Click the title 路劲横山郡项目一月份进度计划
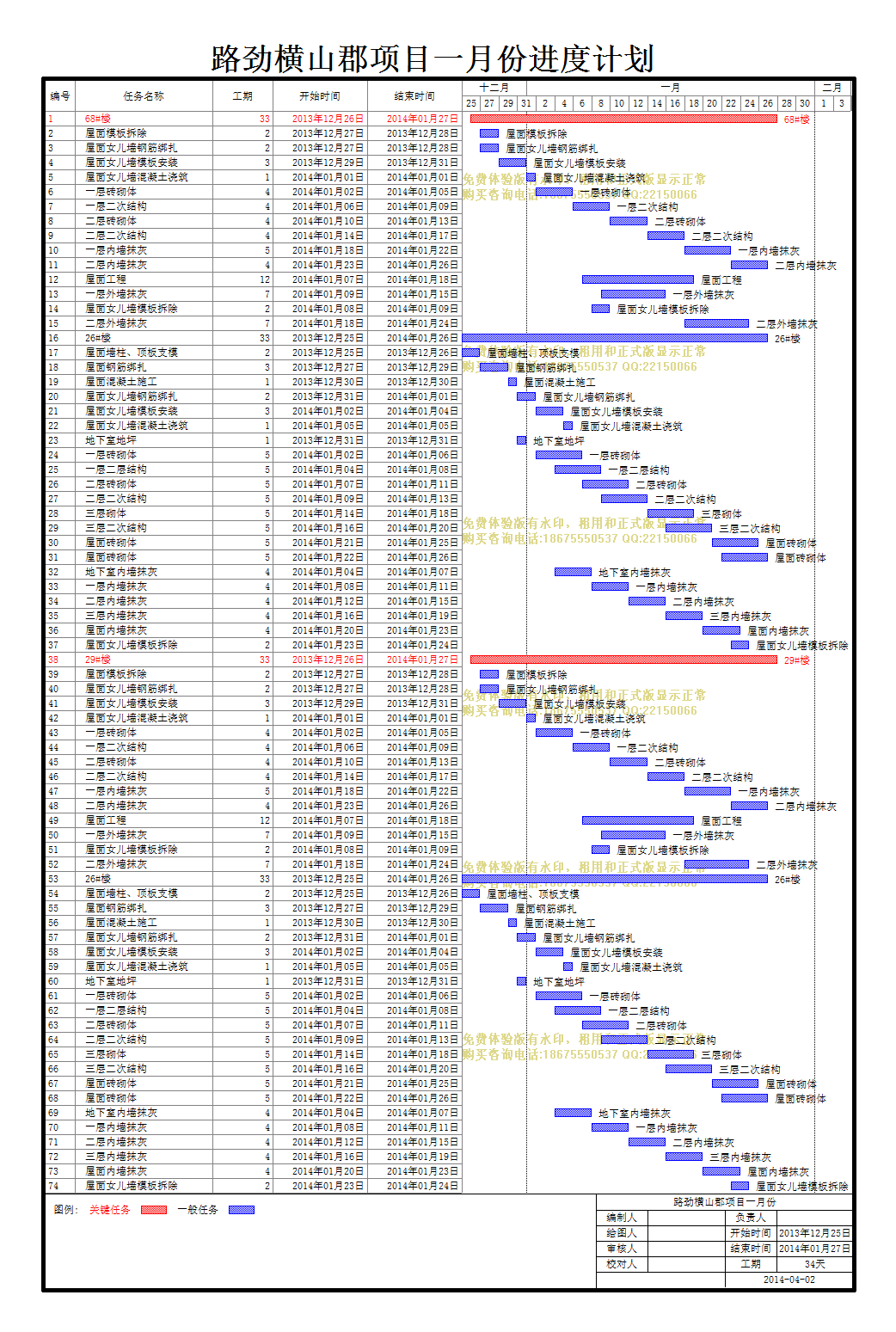This screenshot has height=1332, width=896. click(433, 58)
